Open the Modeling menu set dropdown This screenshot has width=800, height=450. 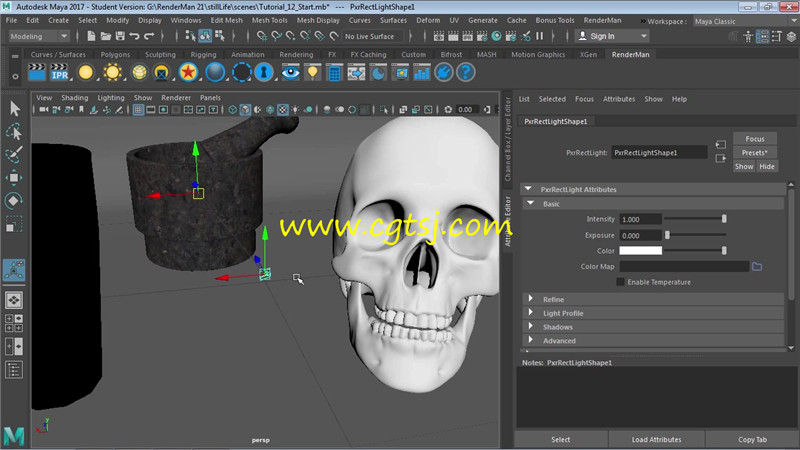tap(39, 36)
